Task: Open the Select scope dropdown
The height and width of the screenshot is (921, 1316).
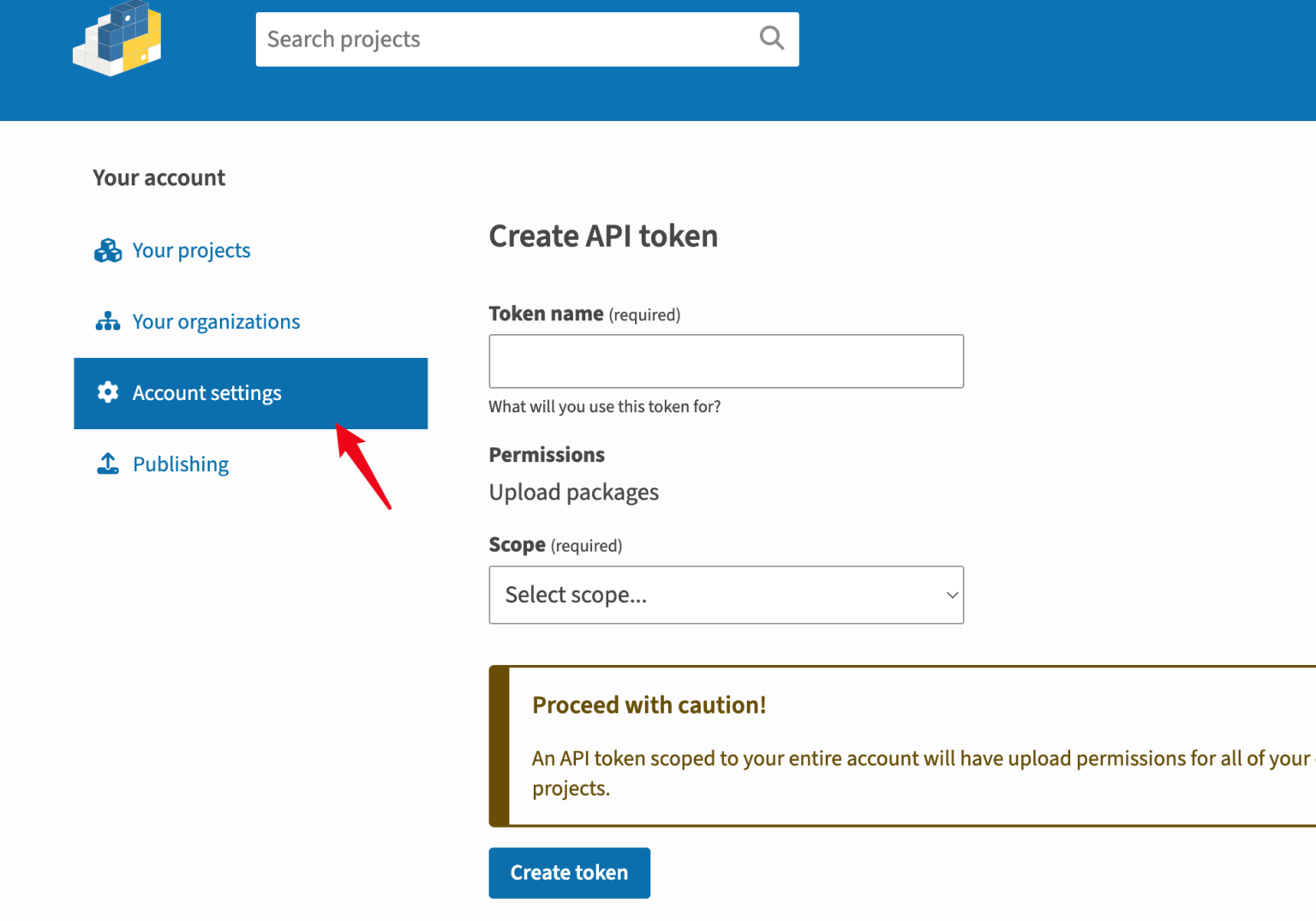Action: (x=725, y=595)
